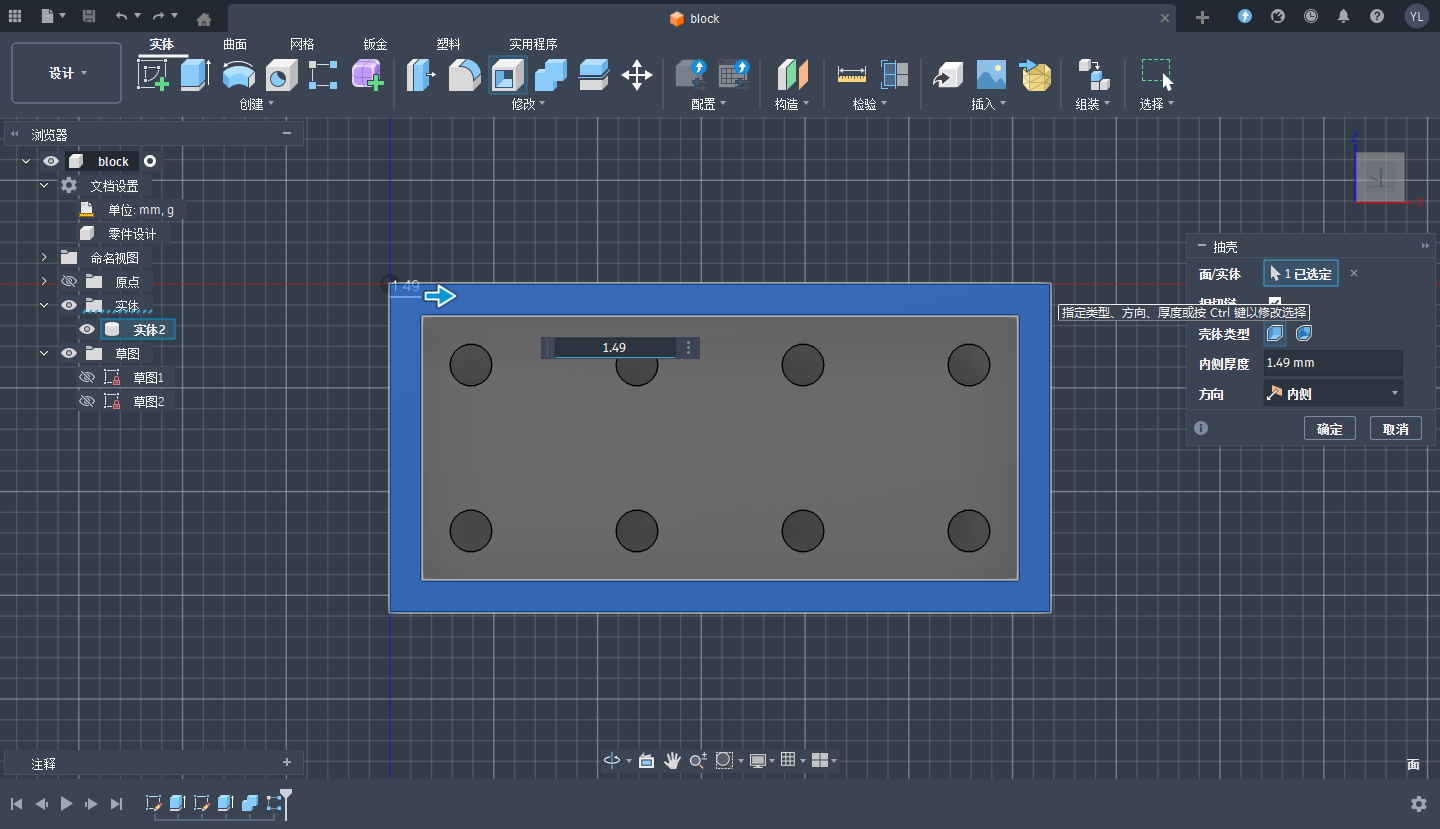The image size is (1440, 829).
Task: Click the Home icon
Action: click(x=204, y=18)
